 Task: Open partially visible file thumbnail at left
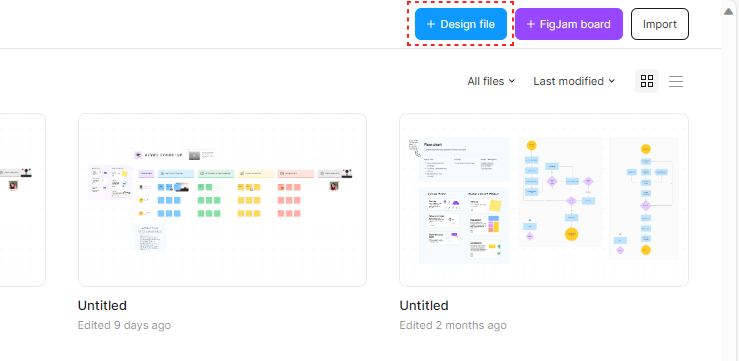(x=23, y=200)
